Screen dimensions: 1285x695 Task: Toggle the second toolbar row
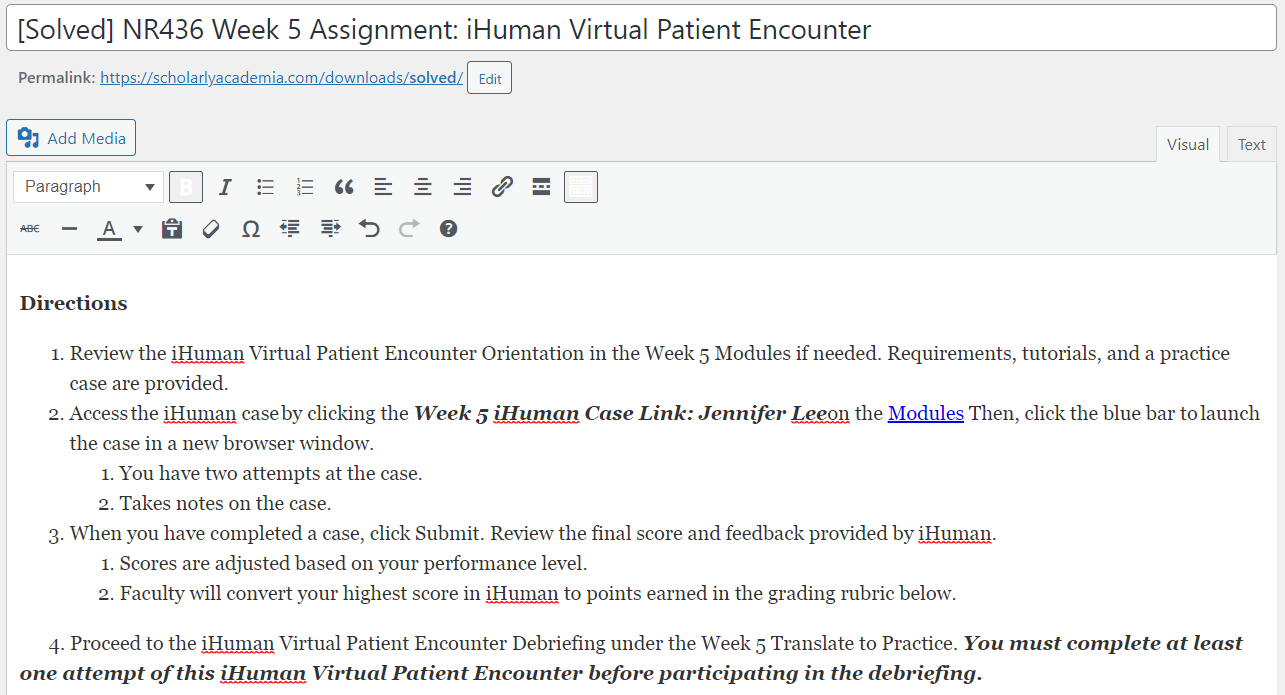(581, 187)
